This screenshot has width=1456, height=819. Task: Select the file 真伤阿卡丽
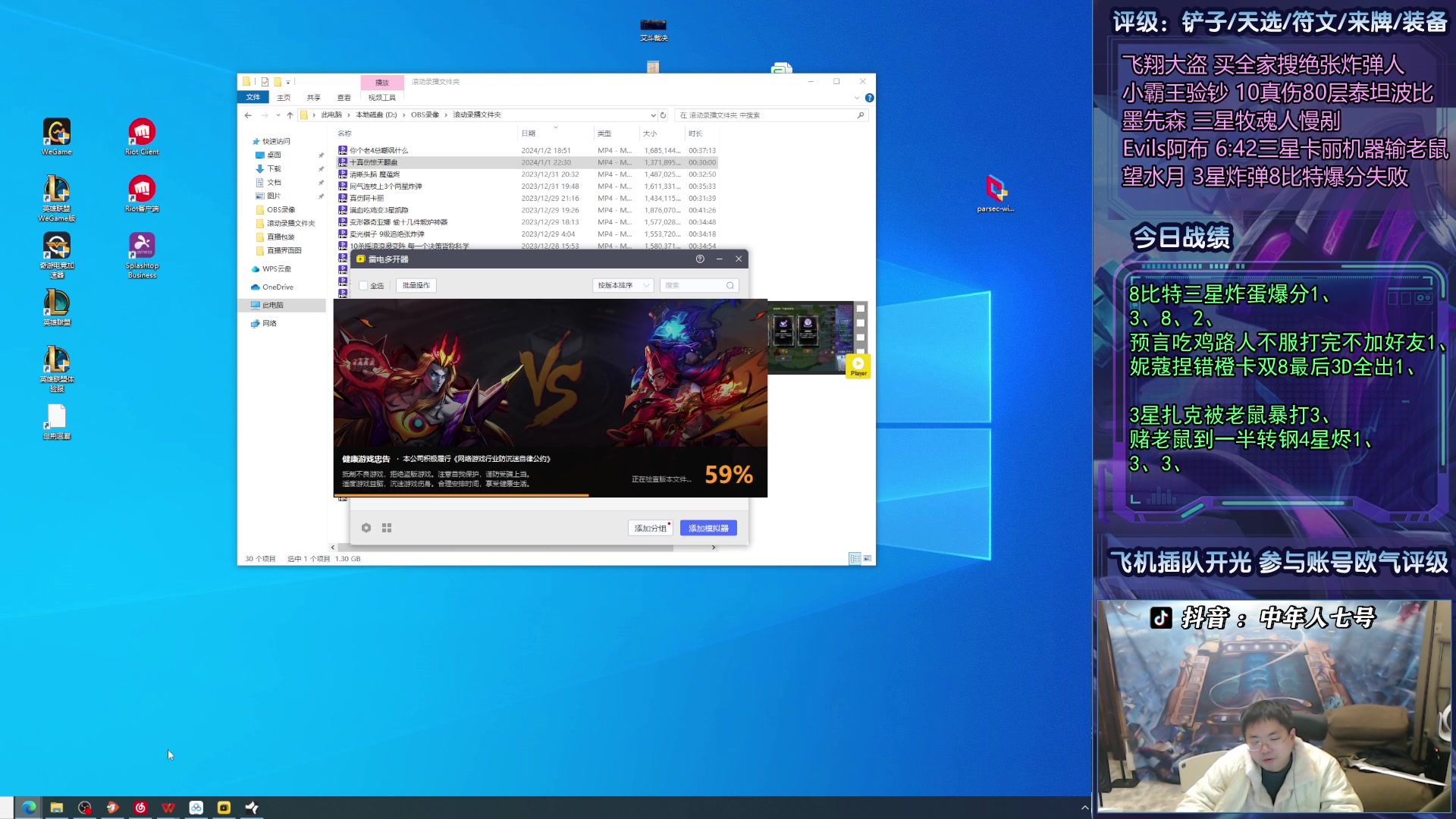coord(366,199)
